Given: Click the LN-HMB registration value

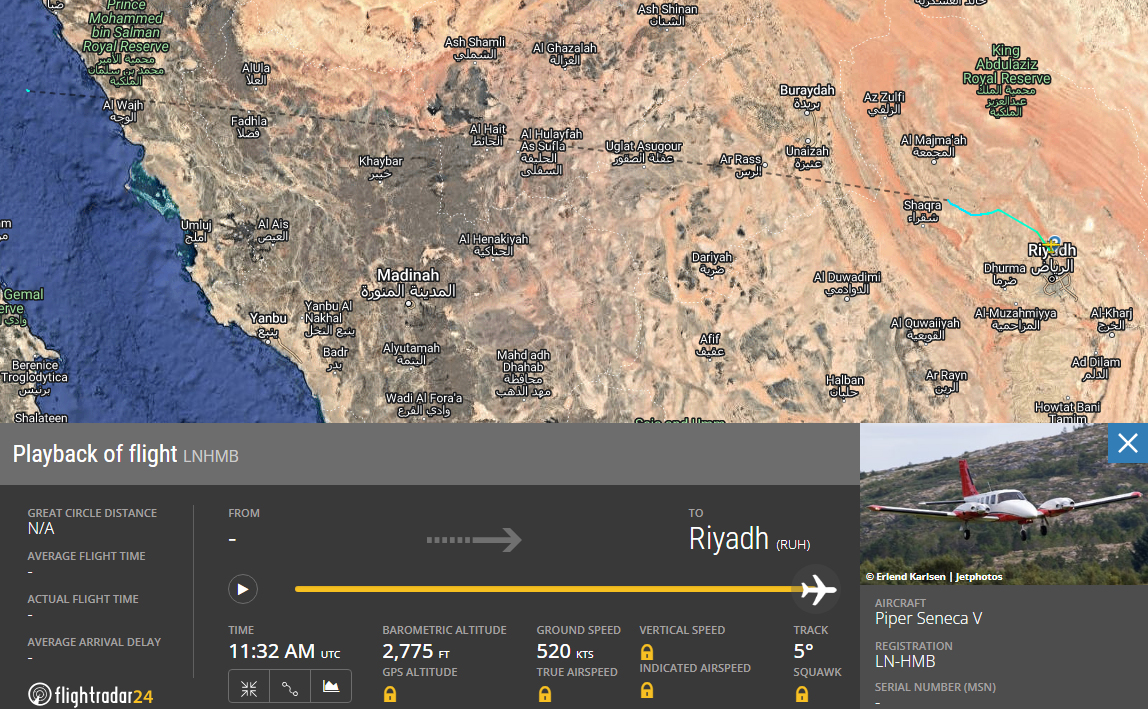Looking at the screenshot, I should (905, 661).
